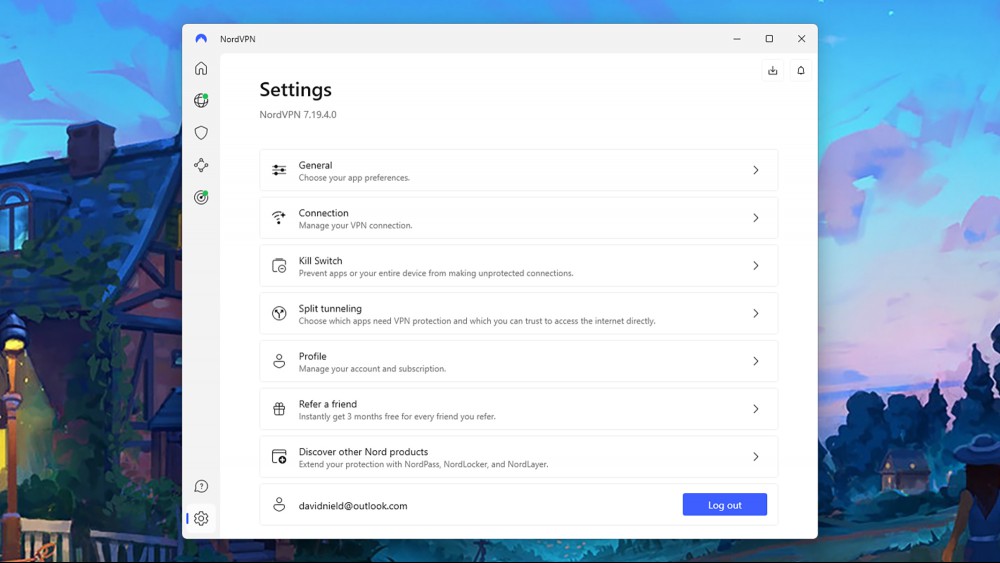This screenshot has width=1000, height=563.
Task: Expand the General row chevron
Action: coord(756,170)
